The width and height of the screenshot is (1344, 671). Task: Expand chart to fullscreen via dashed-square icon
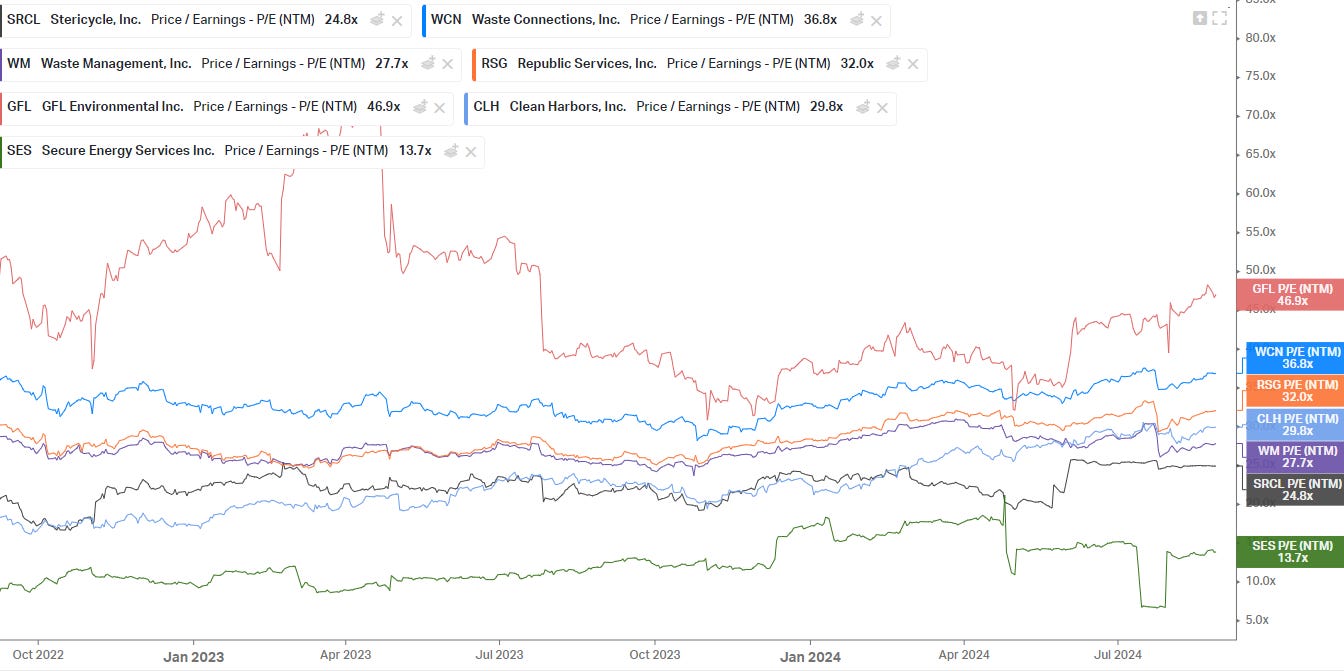[1219, 18]
